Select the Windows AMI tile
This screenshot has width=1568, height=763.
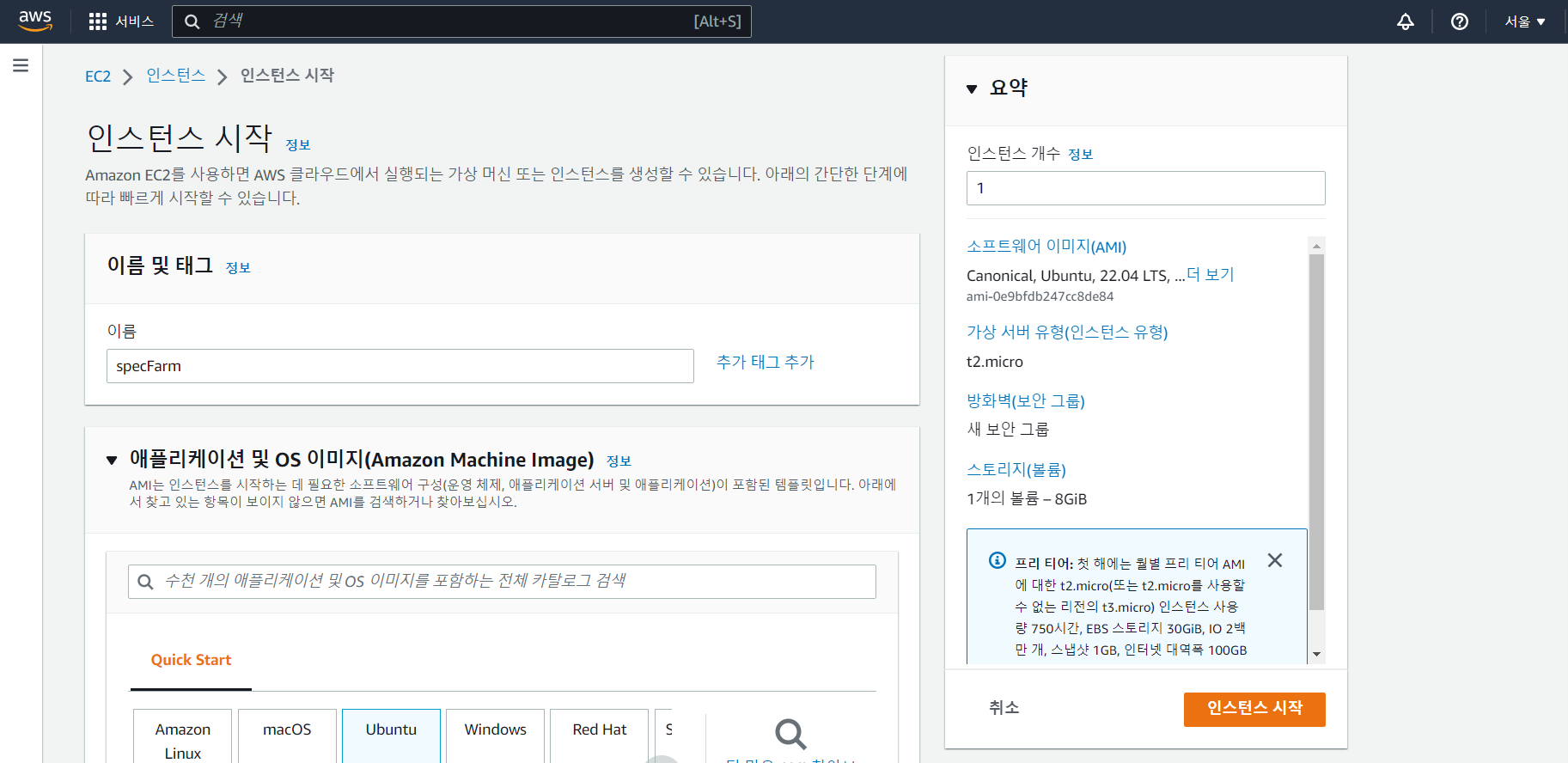(495, 736)
